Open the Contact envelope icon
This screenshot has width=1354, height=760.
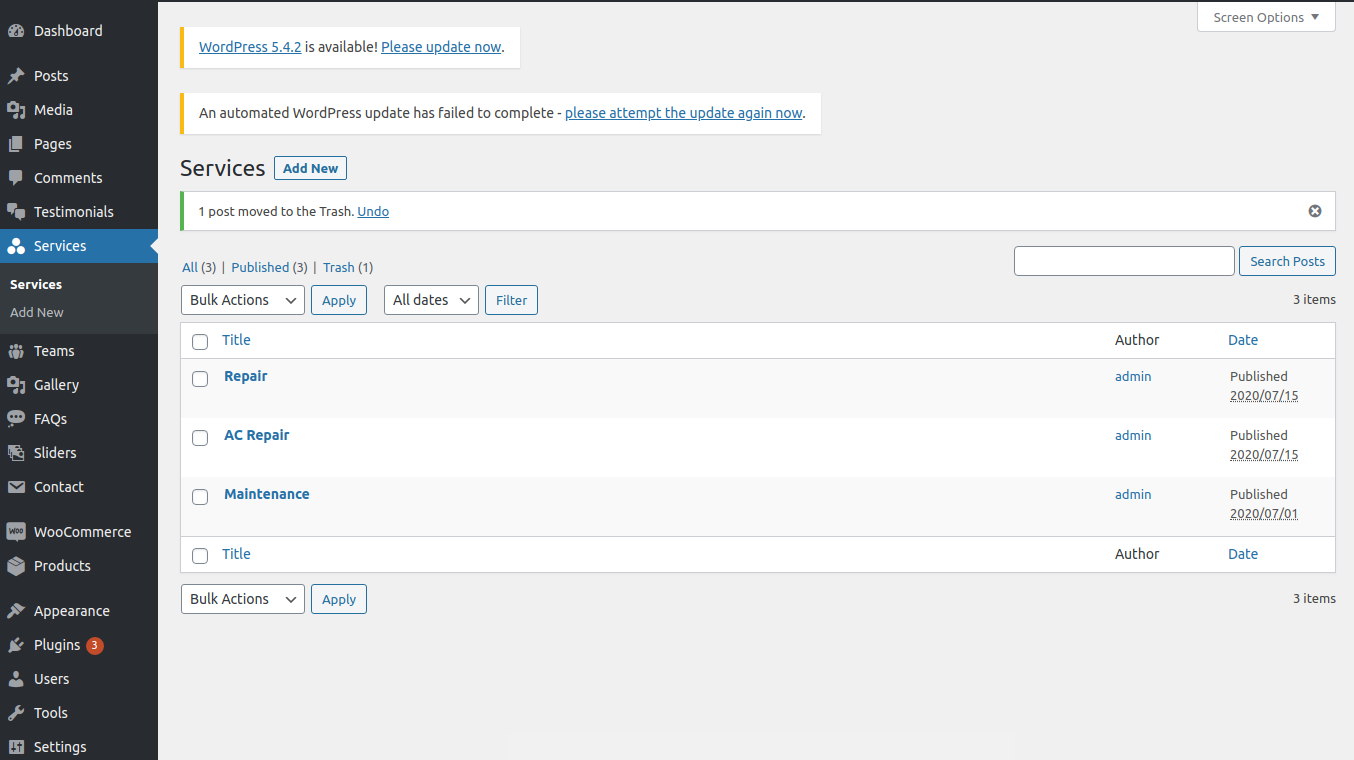click(x=16, y=487)
